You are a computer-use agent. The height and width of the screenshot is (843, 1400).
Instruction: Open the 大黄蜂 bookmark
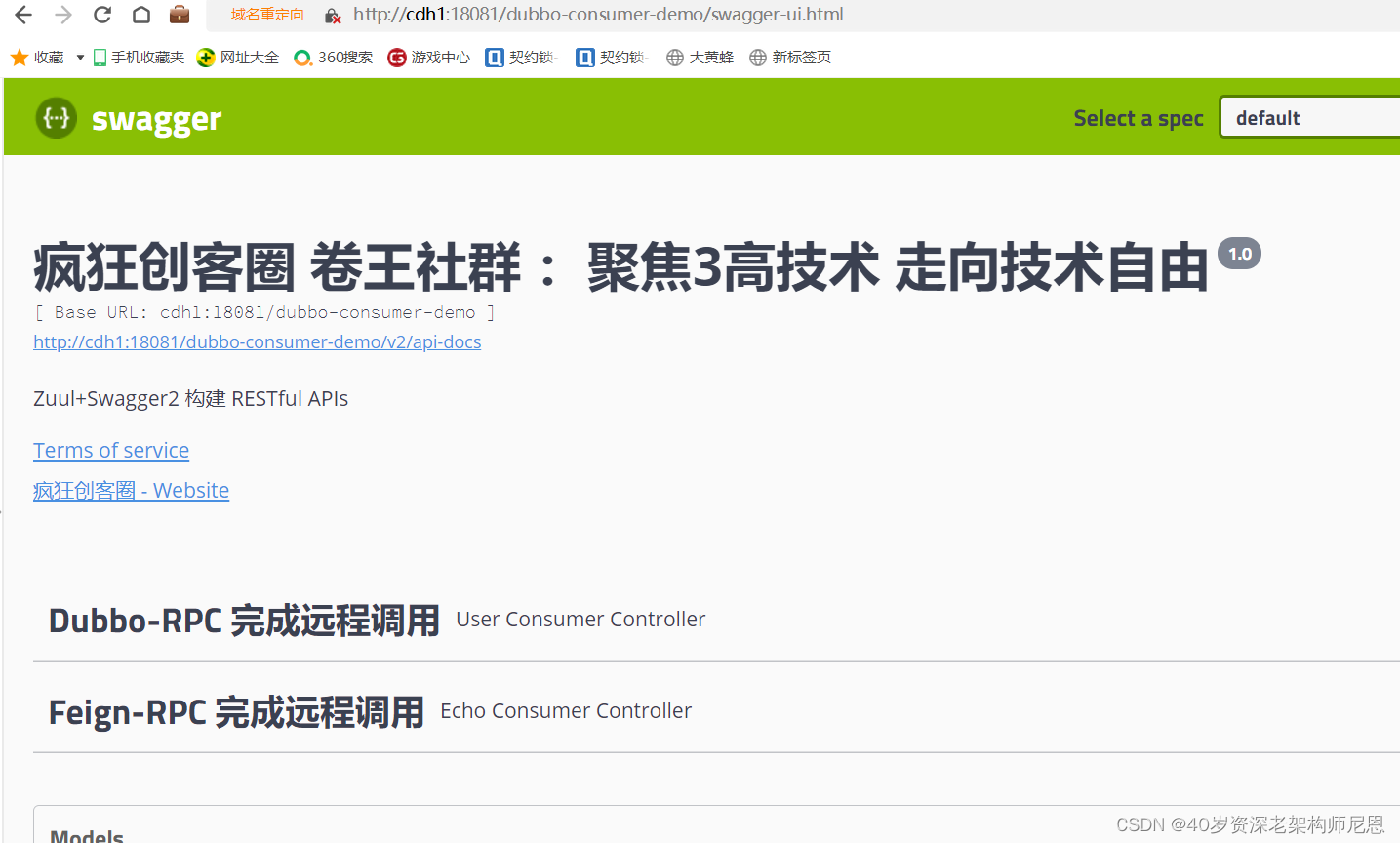[x=700, y=58]
